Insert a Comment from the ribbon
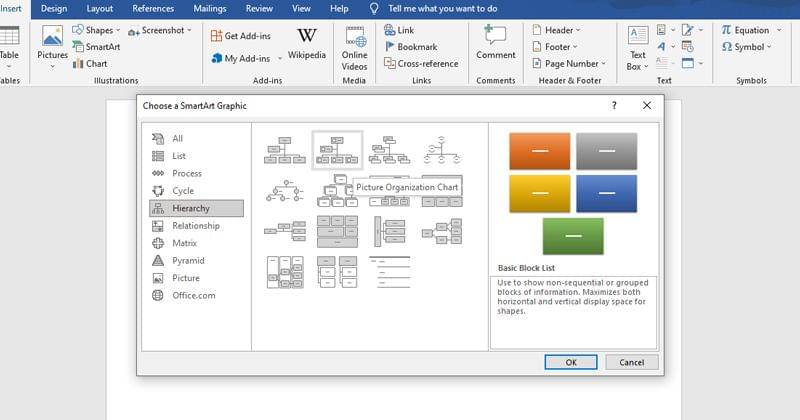 tap(495, 42)
